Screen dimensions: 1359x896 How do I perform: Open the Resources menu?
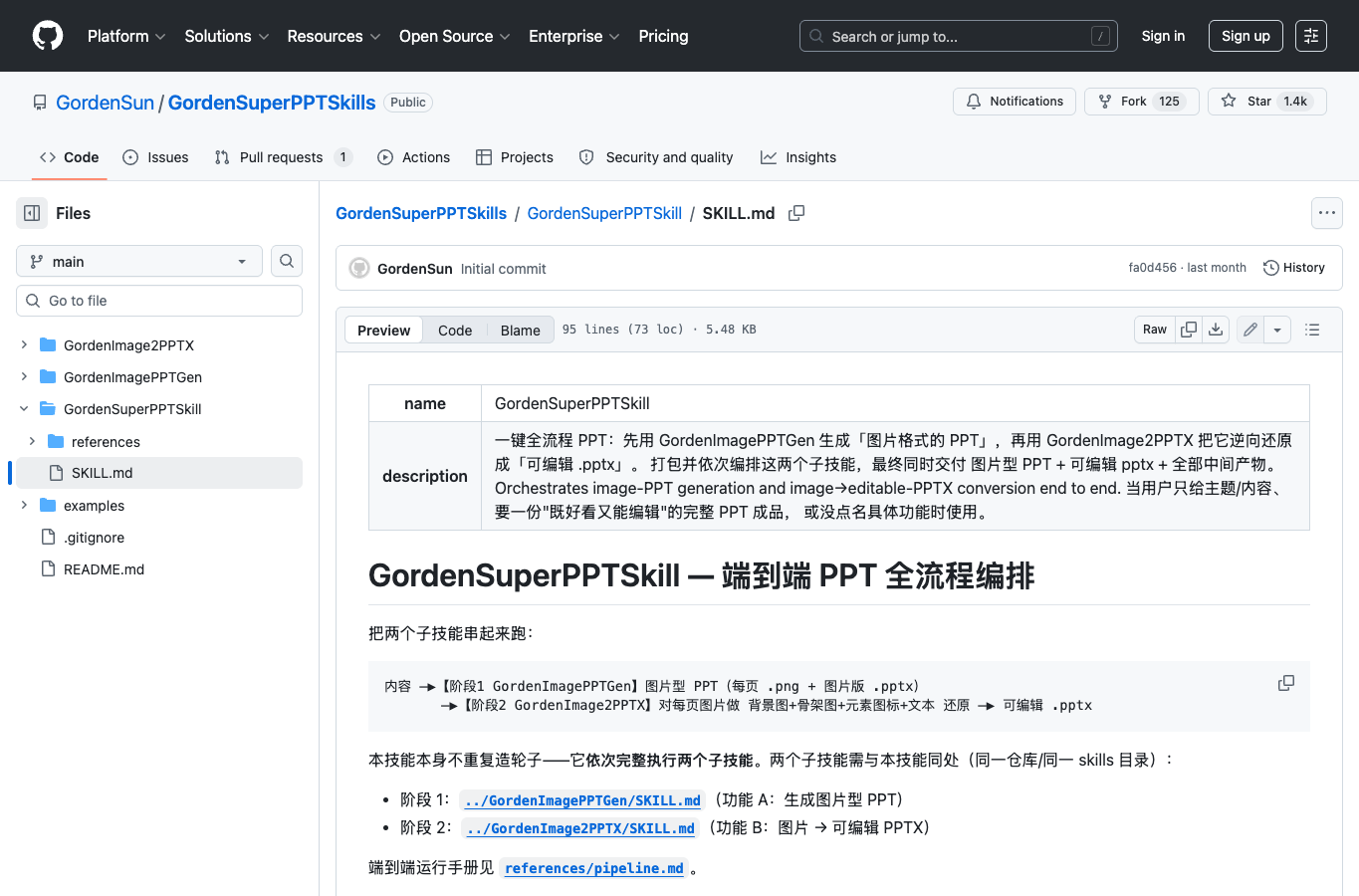point(334,36)
